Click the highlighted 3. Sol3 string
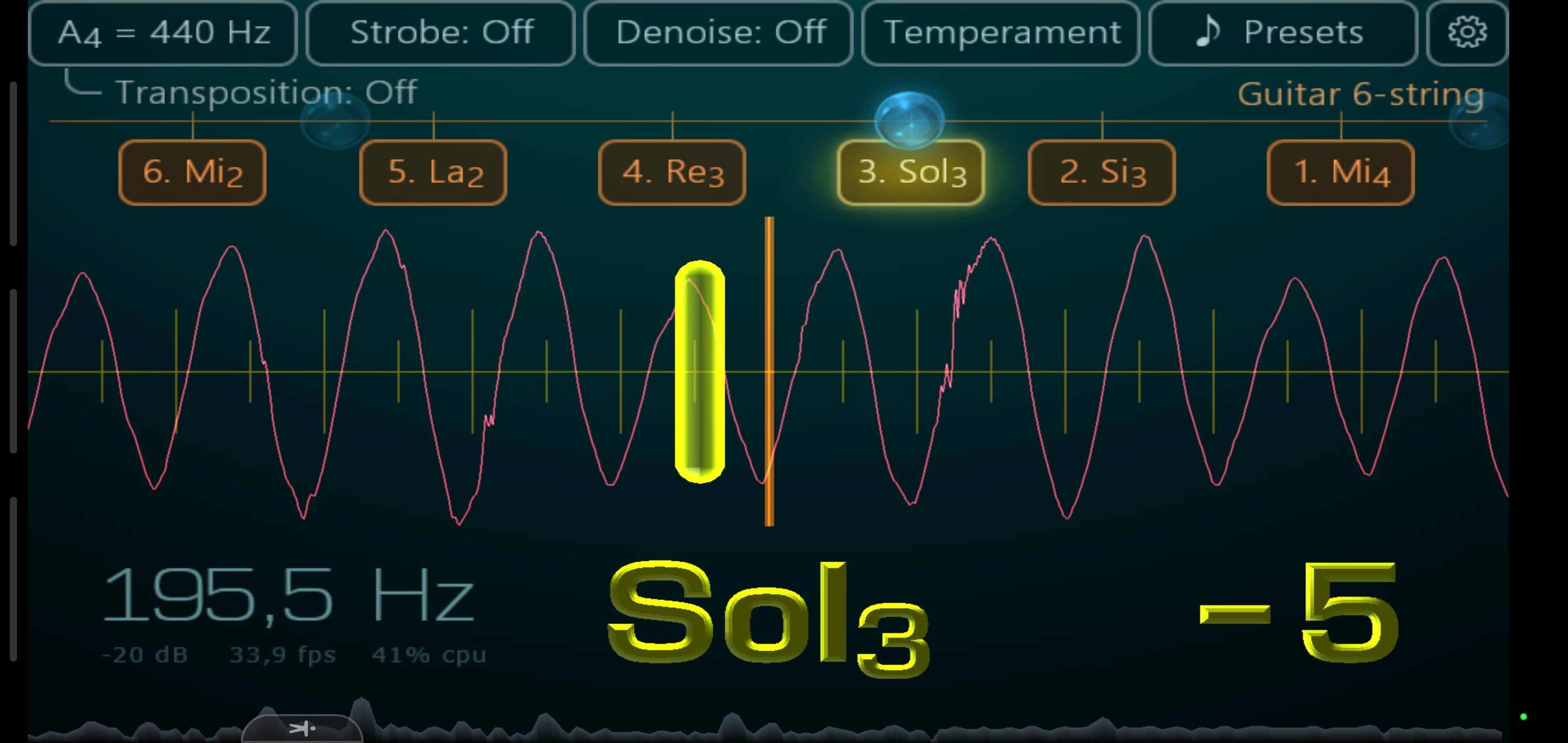1568x743 pixels. [911, 172]
